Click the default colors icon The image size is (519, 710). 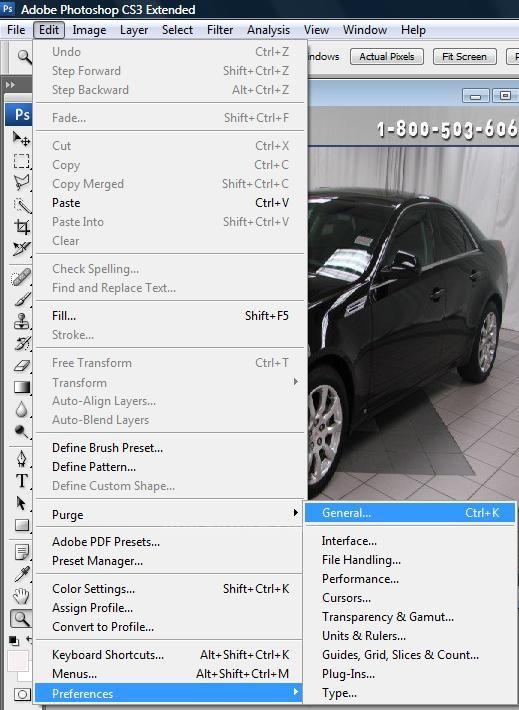14,641
